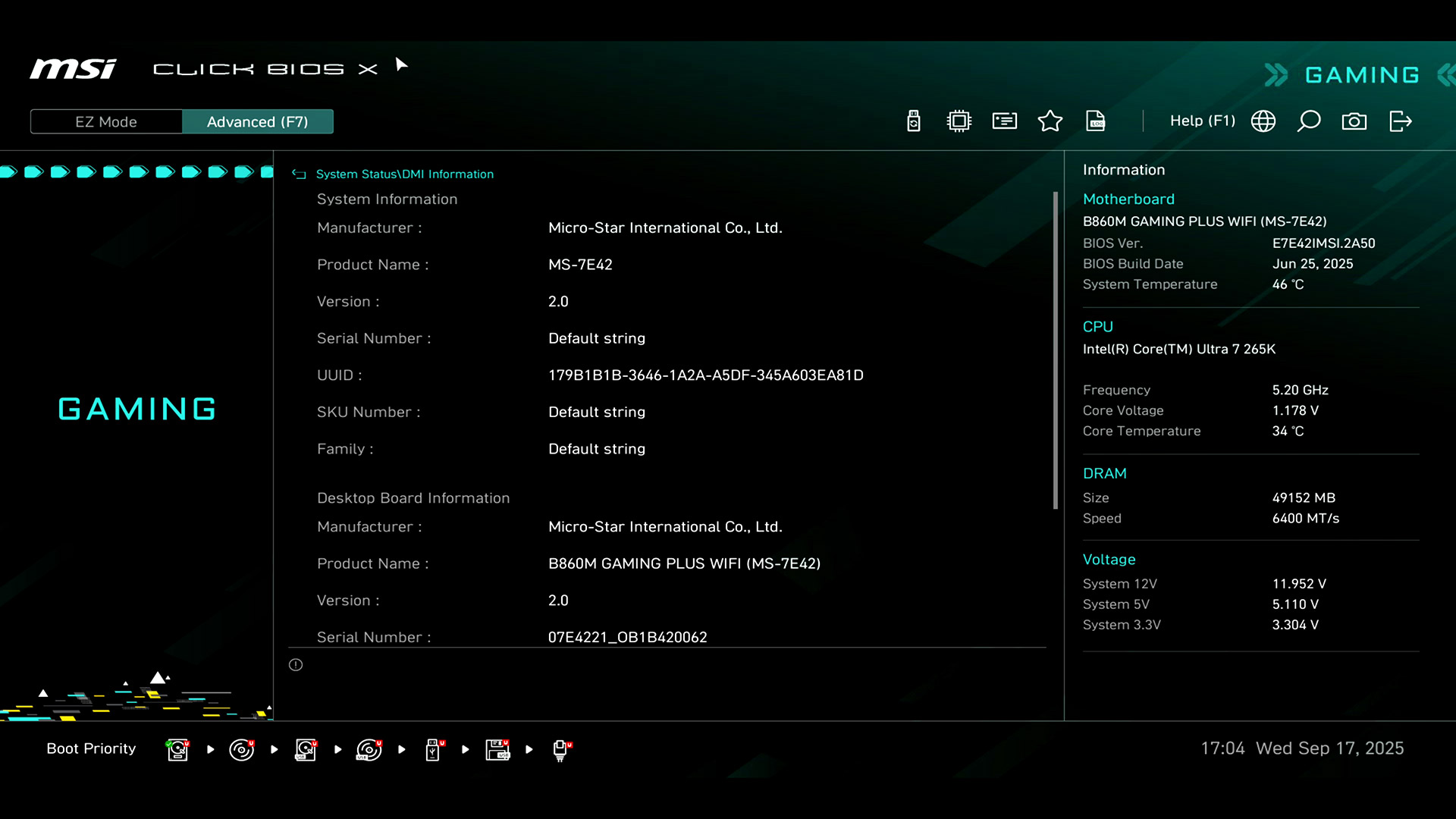Open the LOG file icon
The image size is (1456, 819).
[1096, 121]
